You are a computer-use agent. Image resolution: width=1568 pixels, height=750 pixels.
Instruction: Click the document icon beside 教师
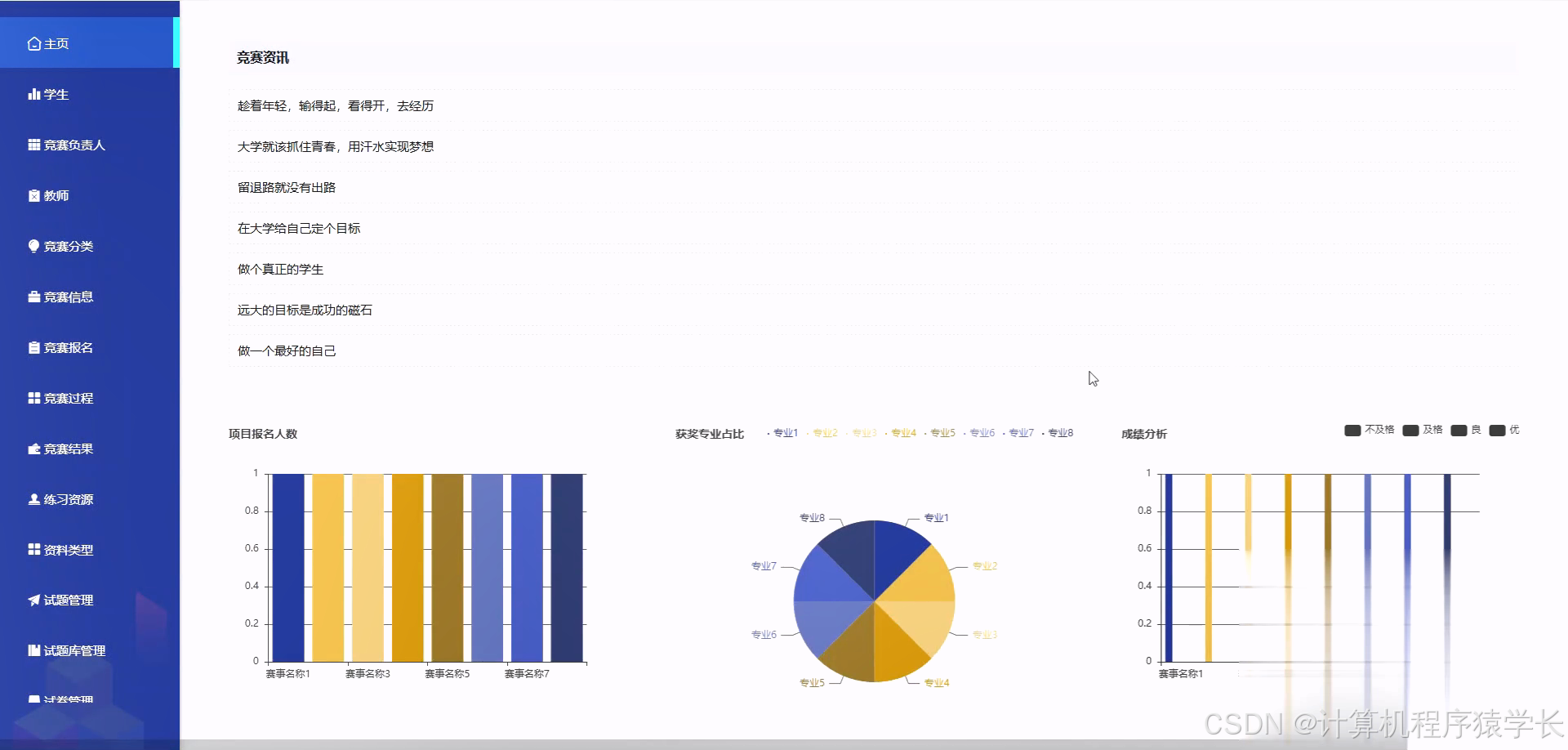click(x=33, y=195)
